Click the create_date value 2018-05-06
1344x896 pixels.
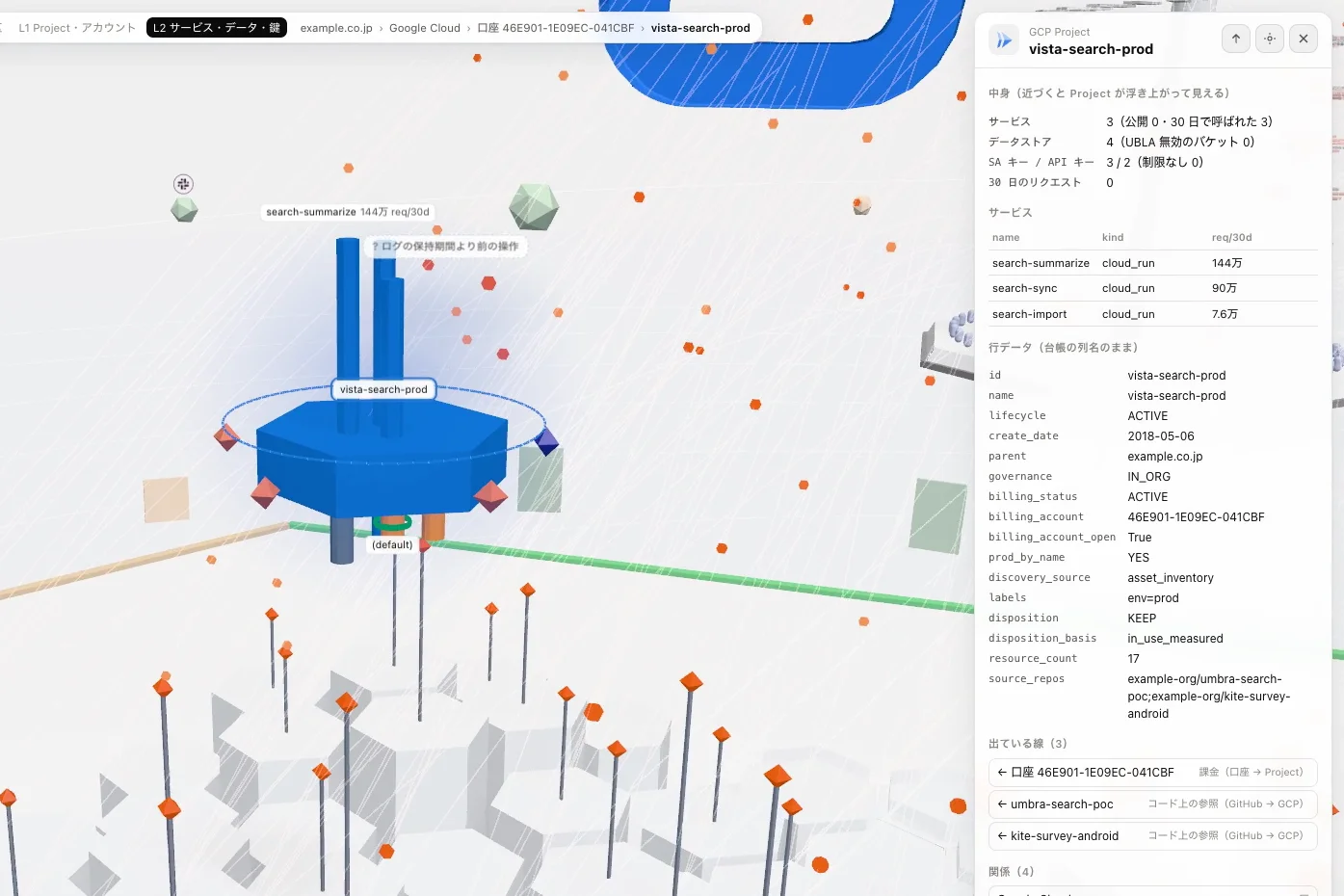[x=1161, y=436]
